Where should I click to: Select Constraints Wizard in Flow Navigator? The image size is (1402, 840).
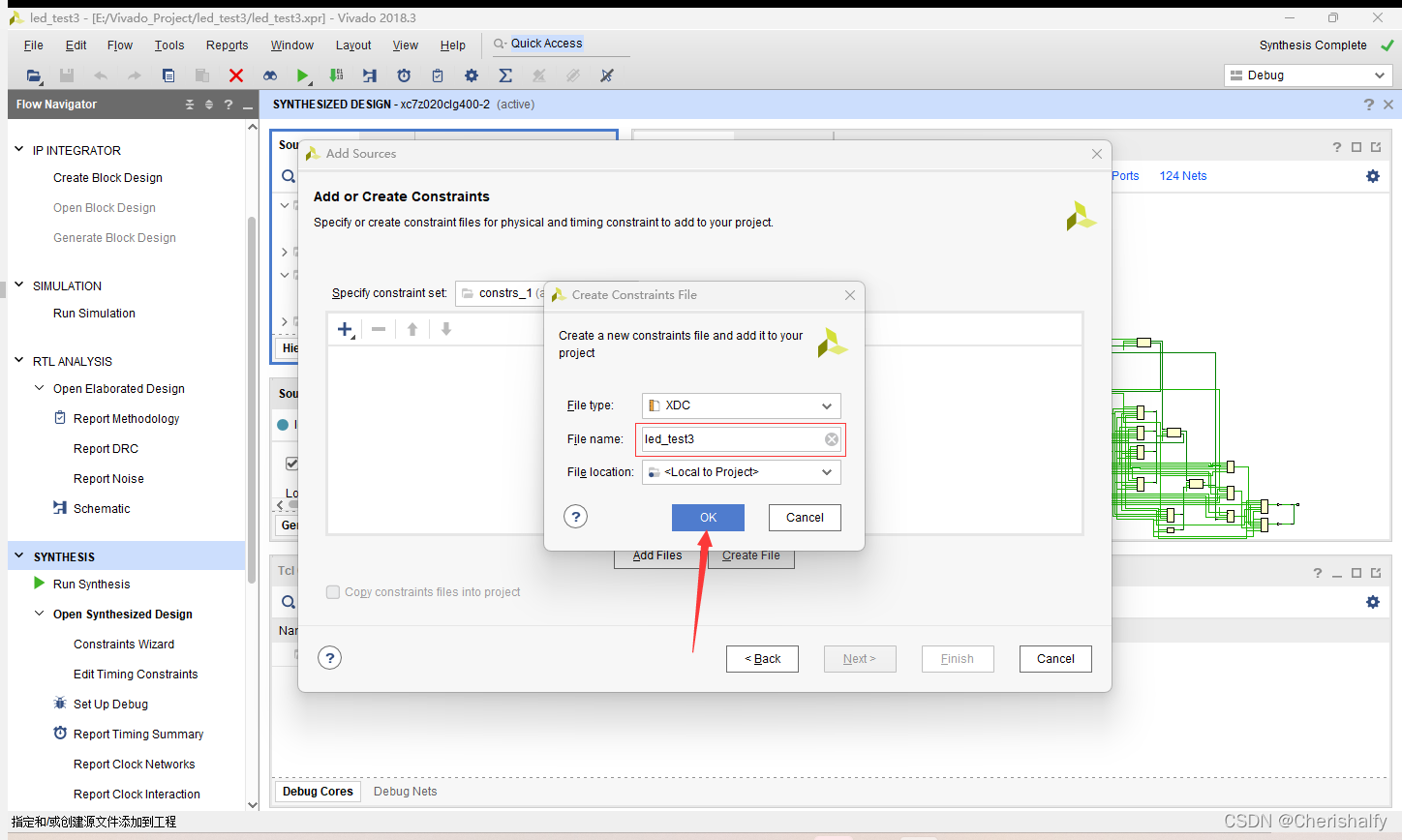(x=124, y=645)
